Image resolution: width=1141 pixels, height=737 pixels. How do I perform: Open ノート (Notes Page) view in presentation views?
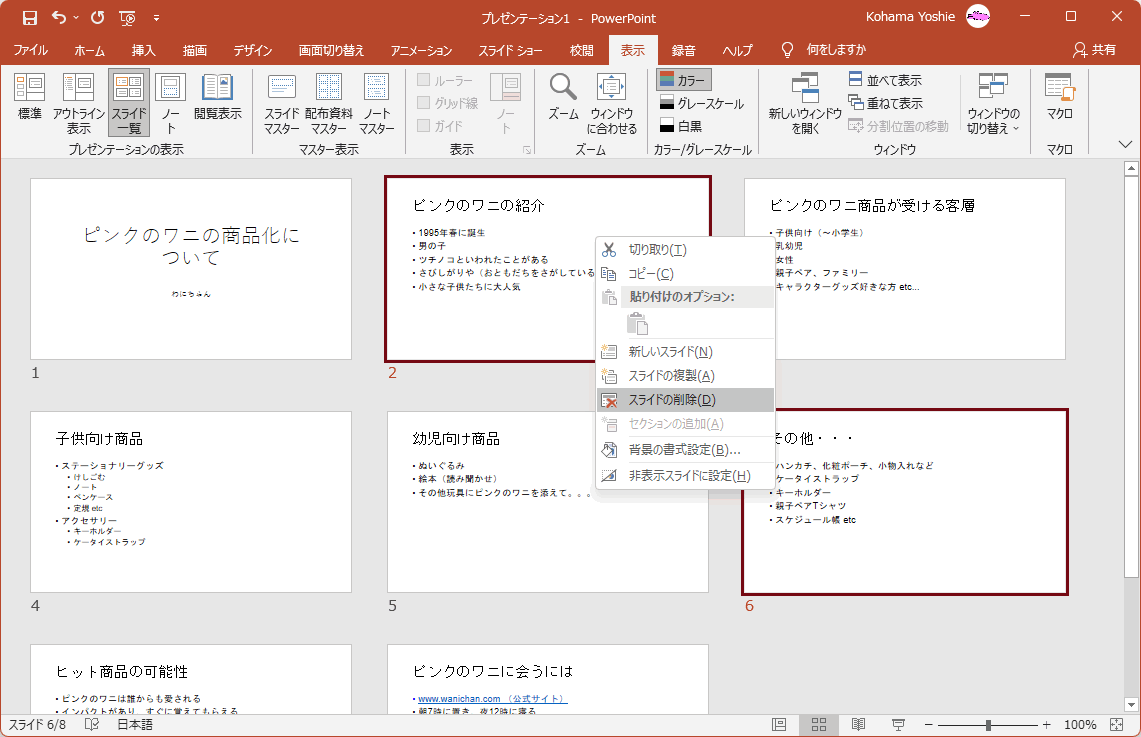170,103
